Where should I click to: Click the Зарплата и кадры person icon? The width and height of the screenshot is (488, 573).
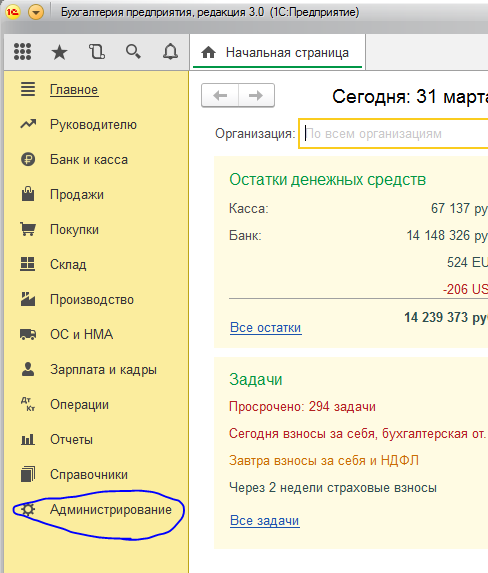(x=28, y=369)
